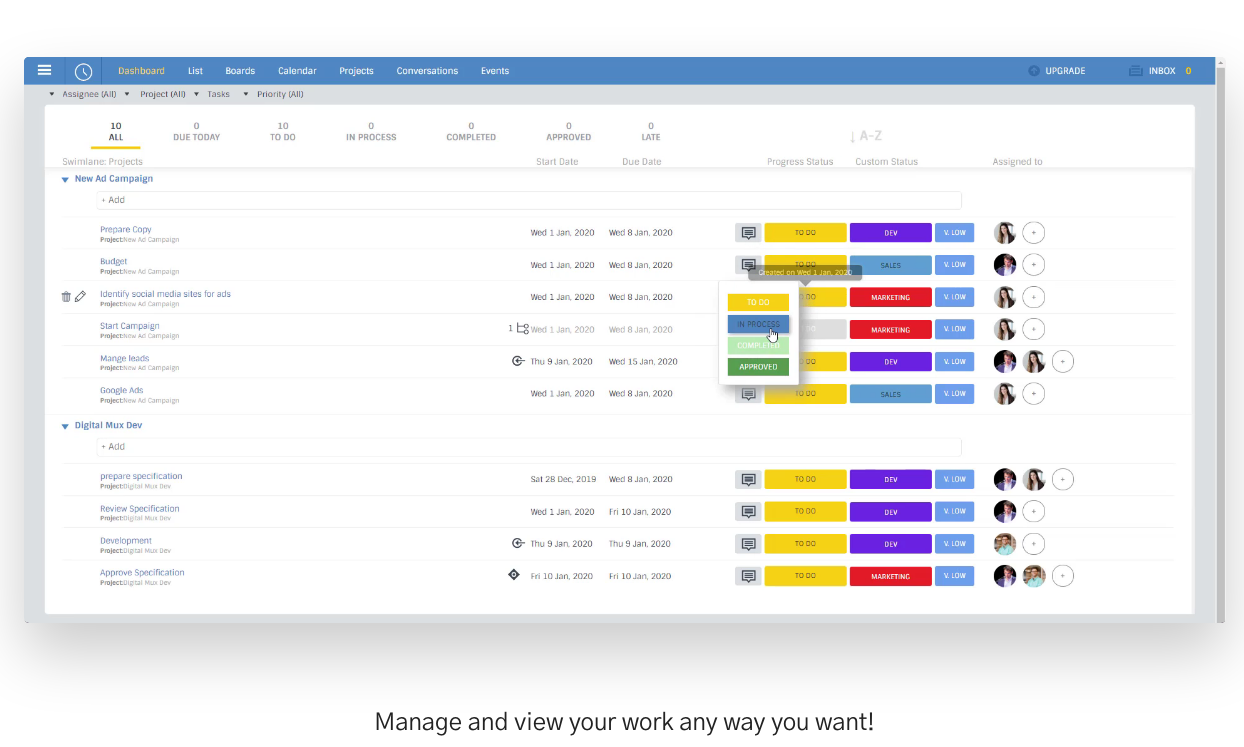Select IN PROCESS from the status popup
Screen dimensions: 1244x747
point(758,324)
